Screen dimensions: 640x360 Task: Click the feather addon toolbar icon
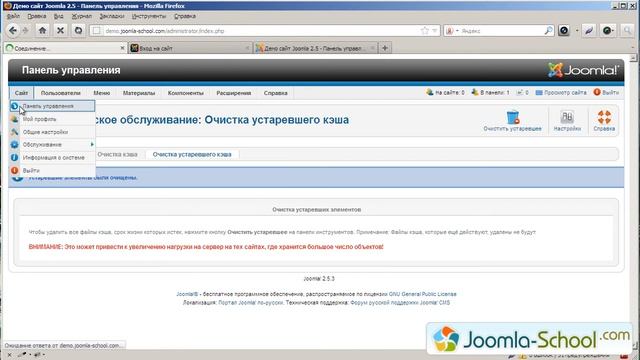click(589, 31)
